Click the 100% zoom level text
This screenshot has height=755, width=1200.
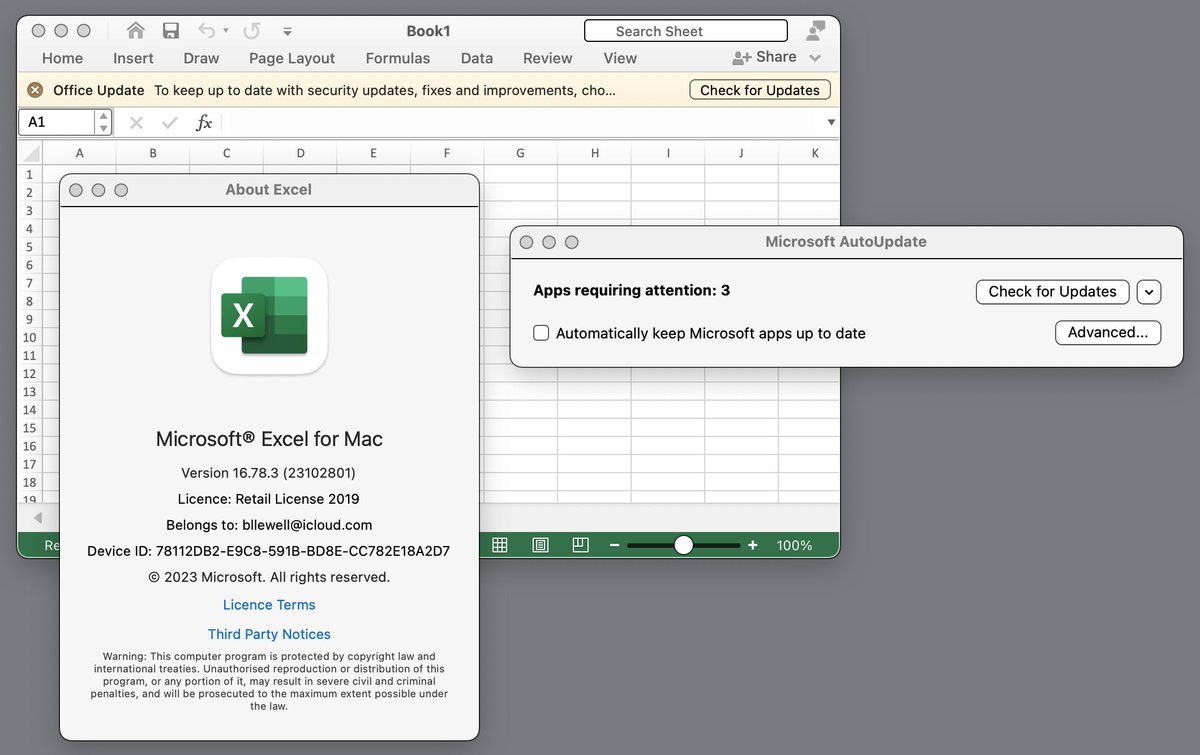coord(795,545)
